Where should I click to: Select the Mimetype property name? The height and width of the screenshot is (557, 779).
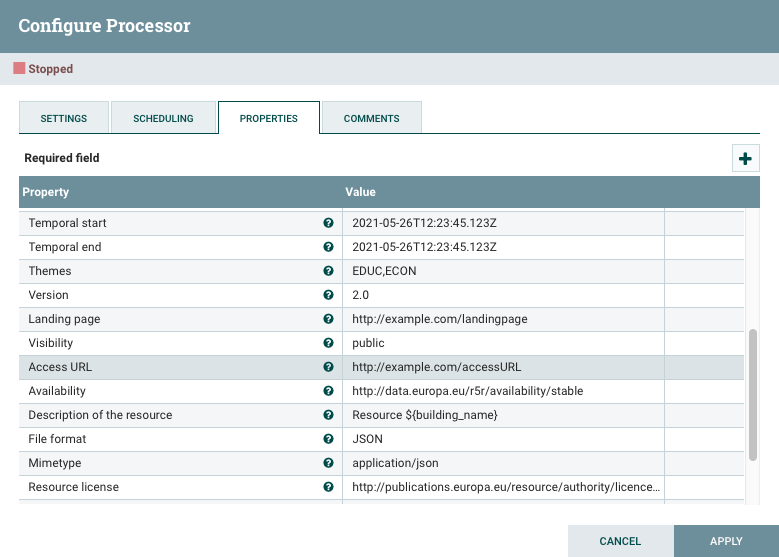click(x=55, y=463)
